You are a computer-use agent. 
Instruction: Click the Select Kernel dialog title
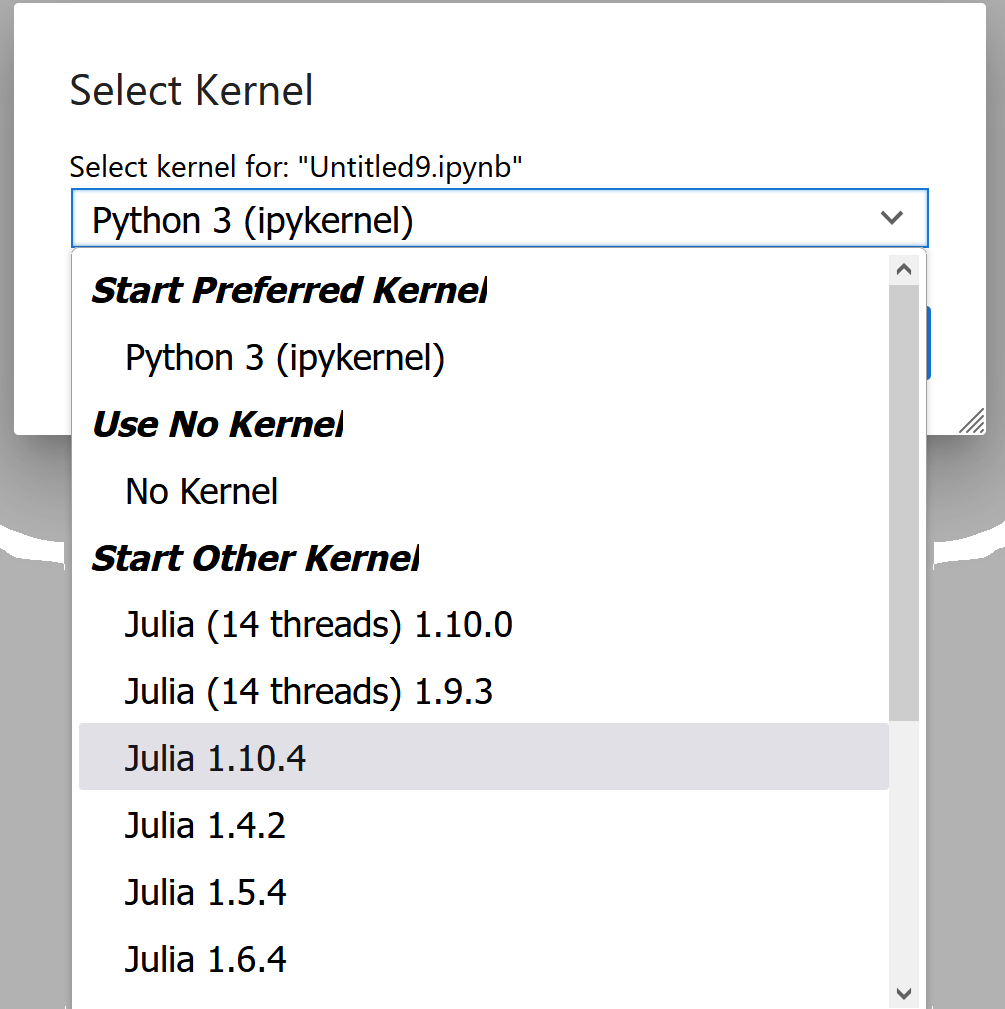pos(191,90)
